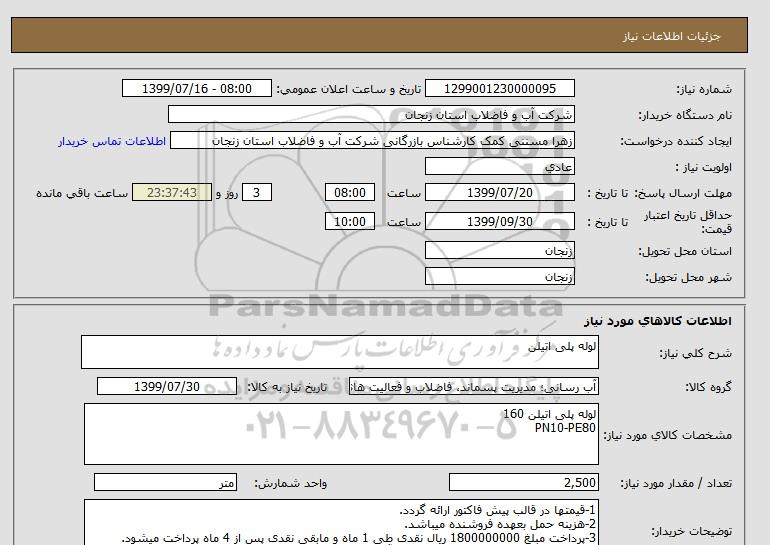Click the label تاریخ نیاز به کالا

287,387
